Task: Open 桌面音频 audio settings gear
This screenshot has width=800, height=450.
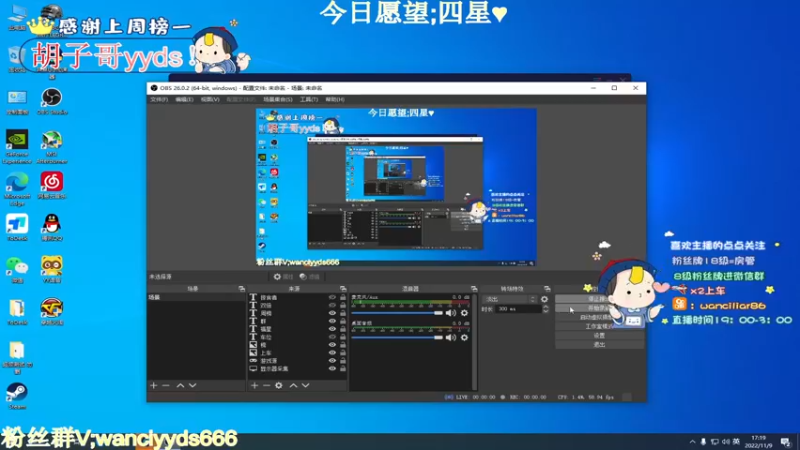Action: tap(464, 337)
